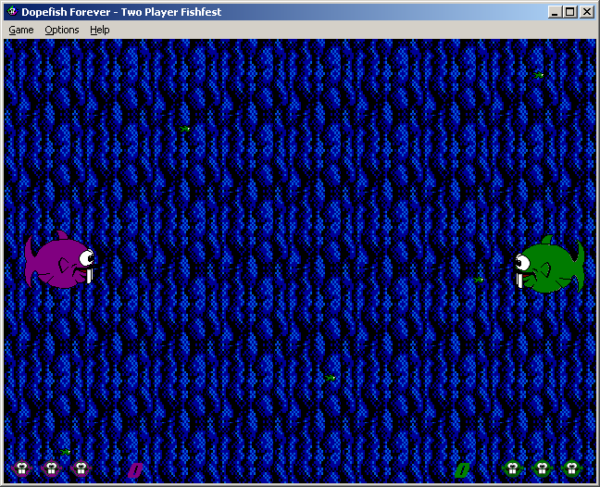The height and width of the screenshot is (487, 600).
Task: Click the green player's score digit
Action: (462, 469)
